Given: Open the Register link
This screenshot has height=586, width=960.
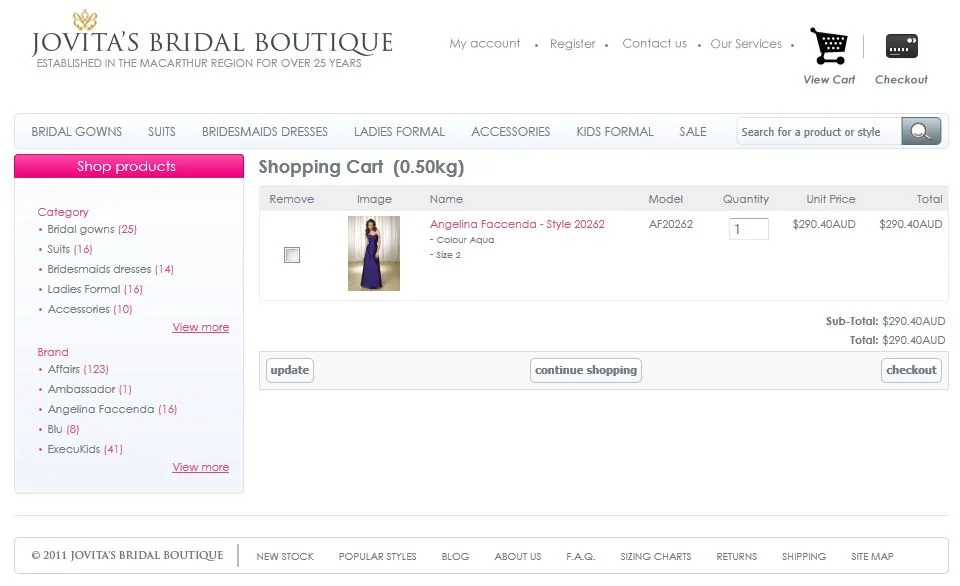Looking at the screenshot, I should tap(572, 43).
